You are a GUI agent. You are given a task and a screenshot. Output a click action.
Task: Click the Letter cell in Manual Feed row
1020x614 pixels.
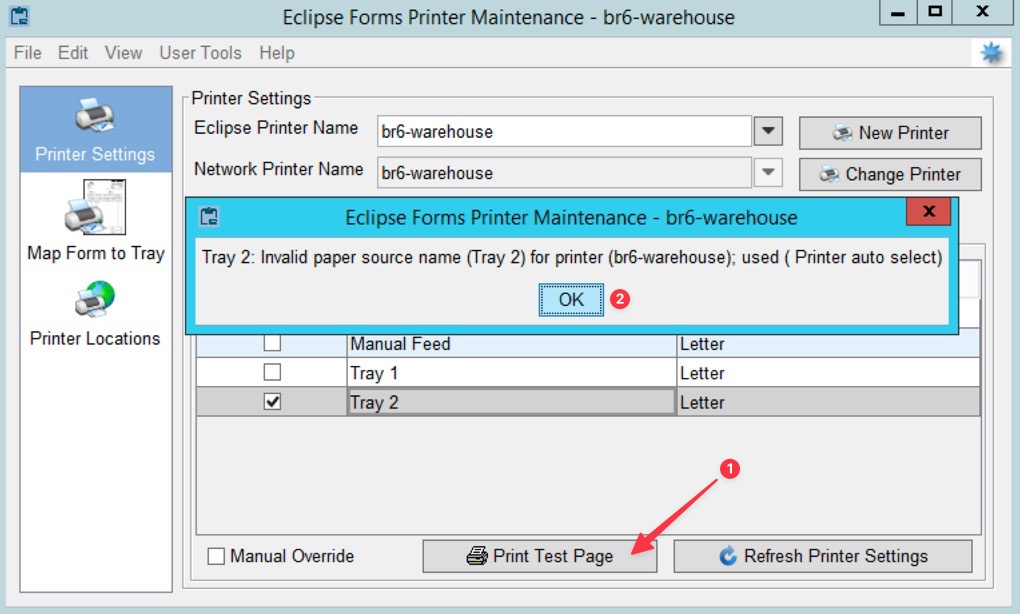828,343
